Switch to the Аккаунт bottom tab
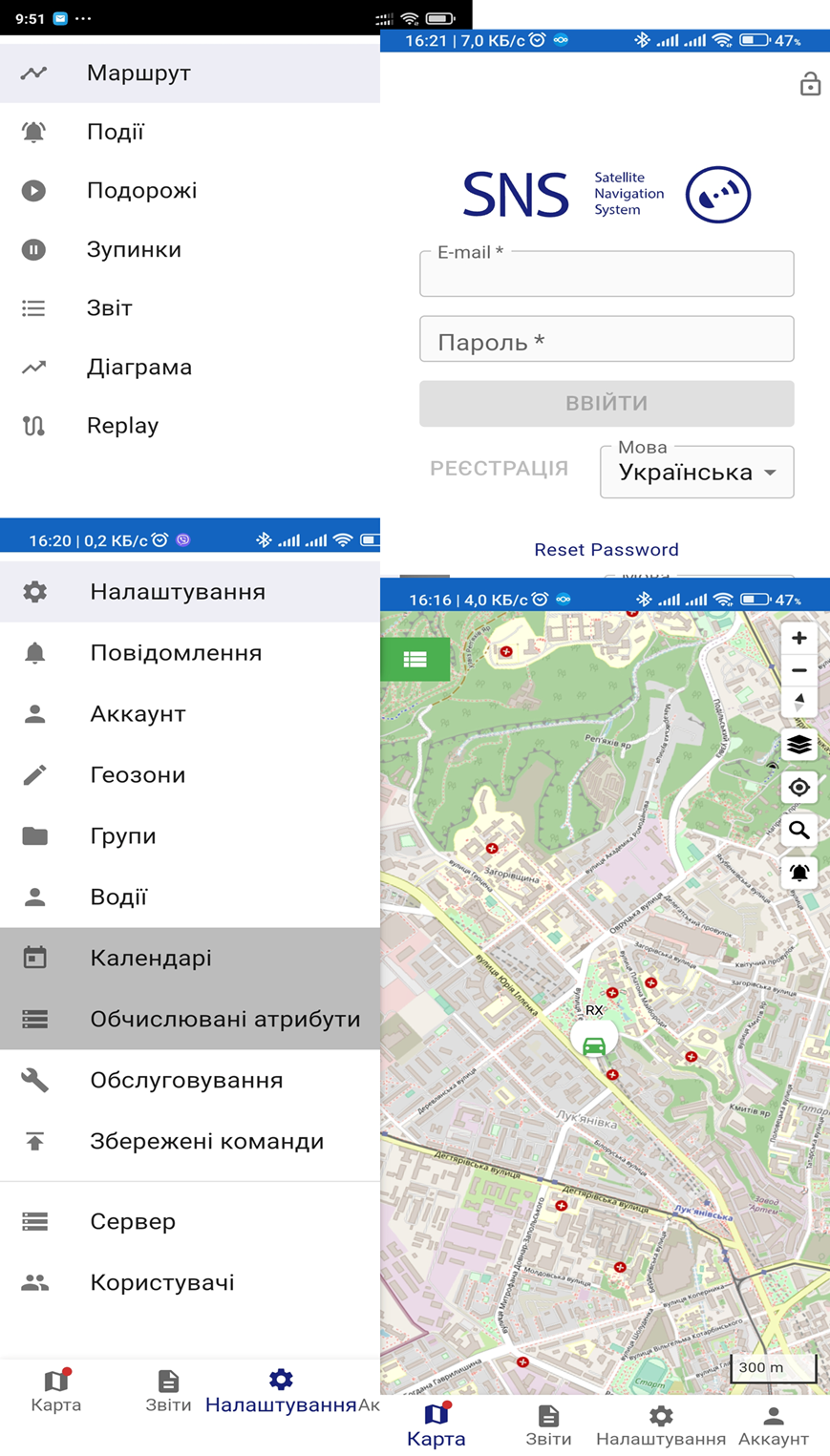The height and width of the screenshot is (1456, 830). (773, 1424)
